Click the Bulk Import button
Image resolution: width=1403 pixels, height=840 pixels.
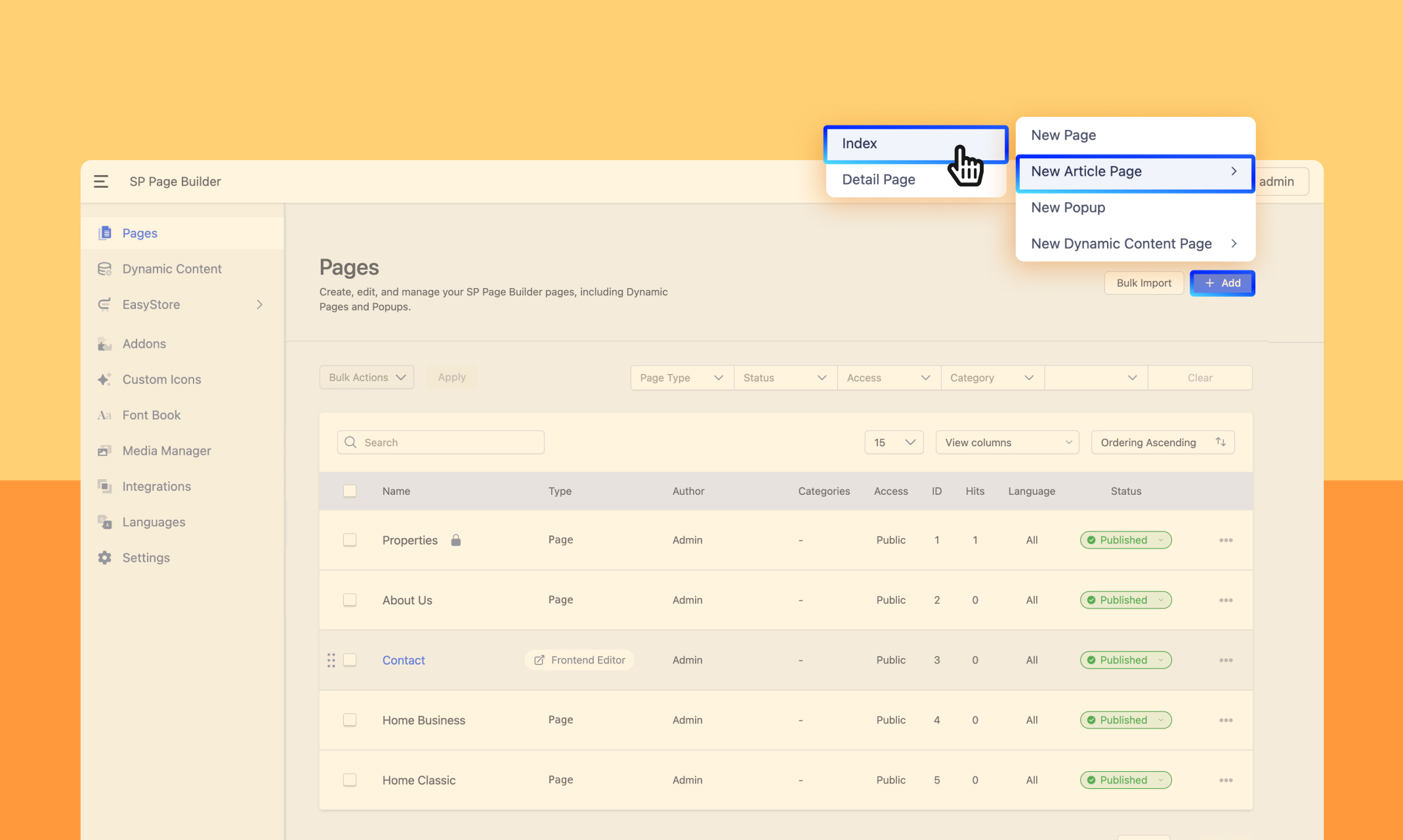pyautogui.click(x=1144, y=283)
